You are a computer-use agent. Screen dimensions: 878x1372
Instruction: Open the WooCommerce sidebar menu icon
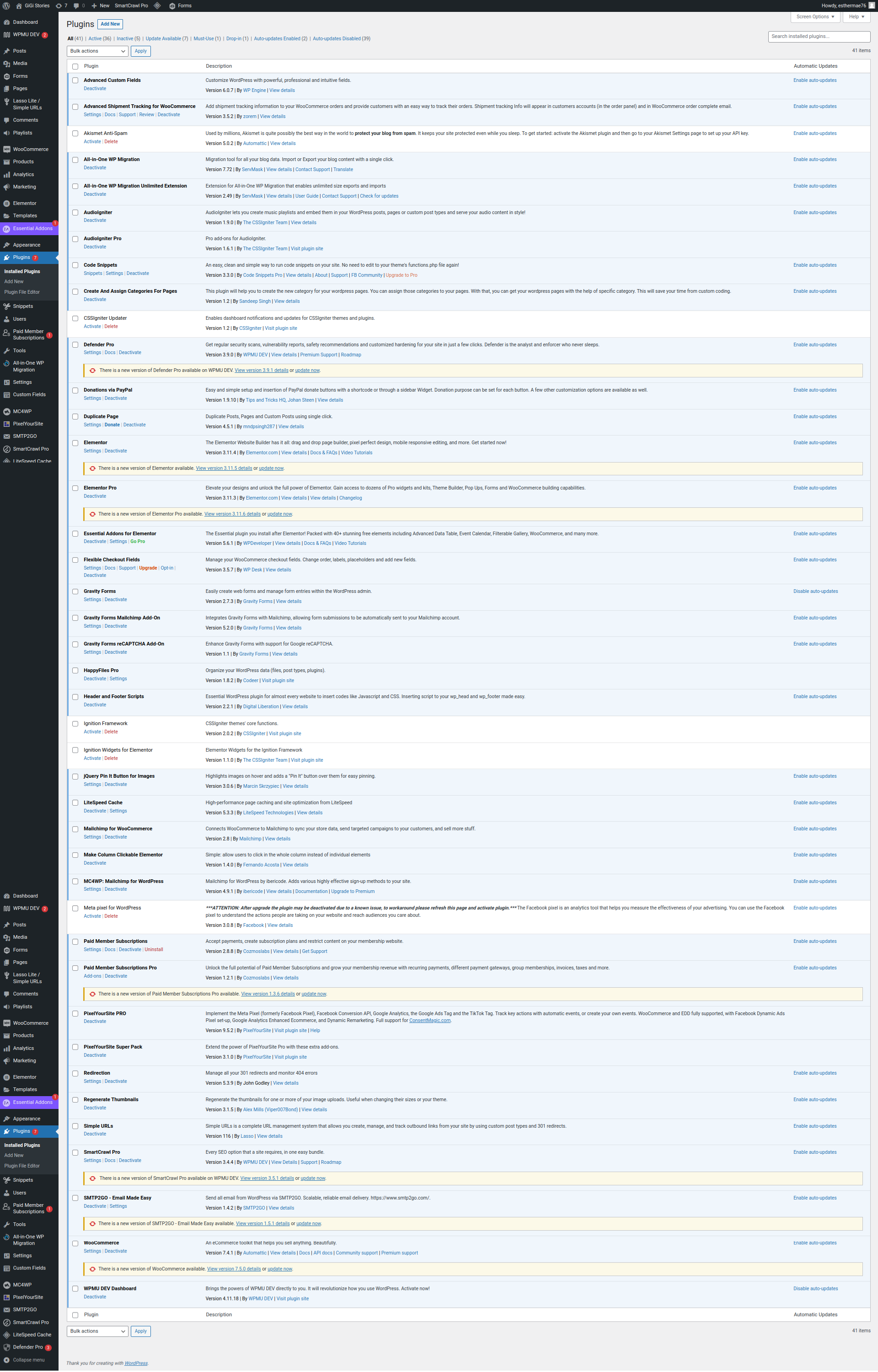click(x=7, y=150)
